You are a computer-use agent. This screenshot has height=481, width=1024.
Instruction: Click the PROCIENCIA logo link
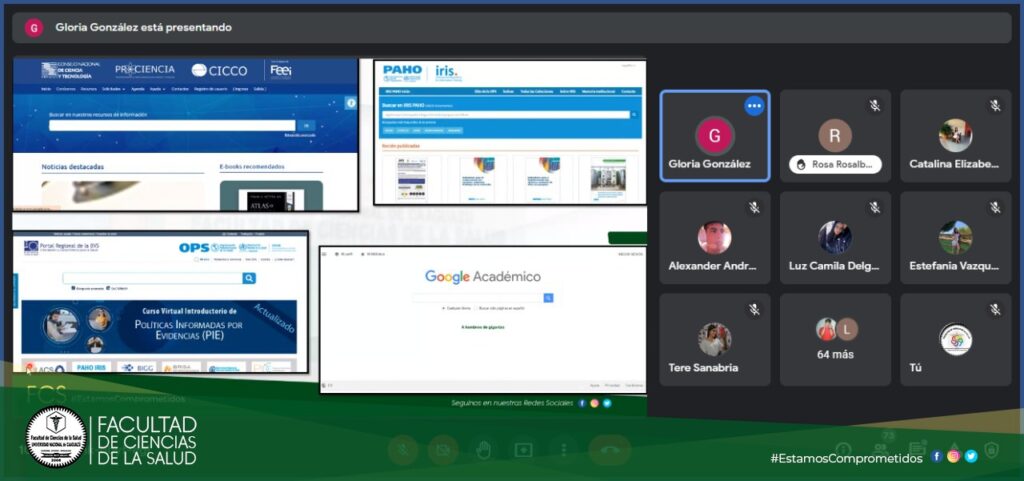[145, 70]
